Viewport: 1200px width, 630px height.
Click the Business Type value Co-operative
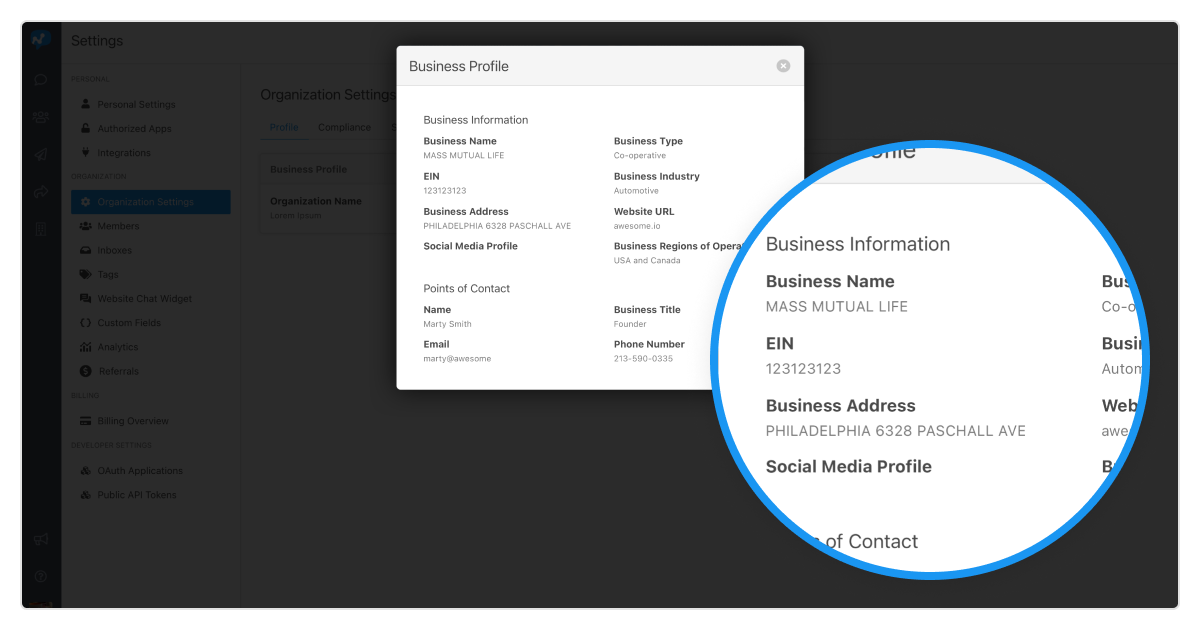coord(640,156)
